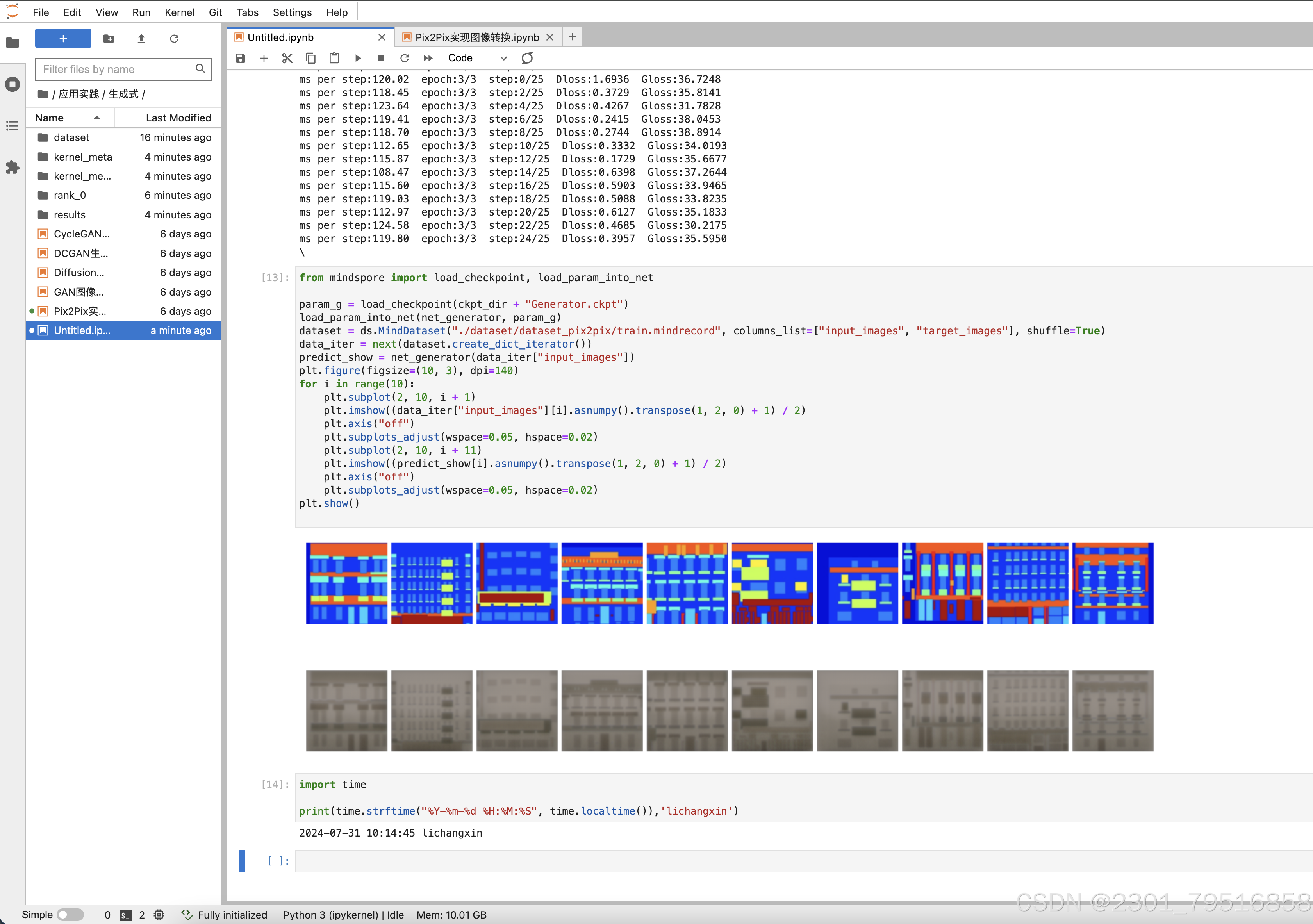Show the Table of Contents panel
The width and height of the screenshot is (1313, 924).
pyautogui.click(x=12, y=126)
